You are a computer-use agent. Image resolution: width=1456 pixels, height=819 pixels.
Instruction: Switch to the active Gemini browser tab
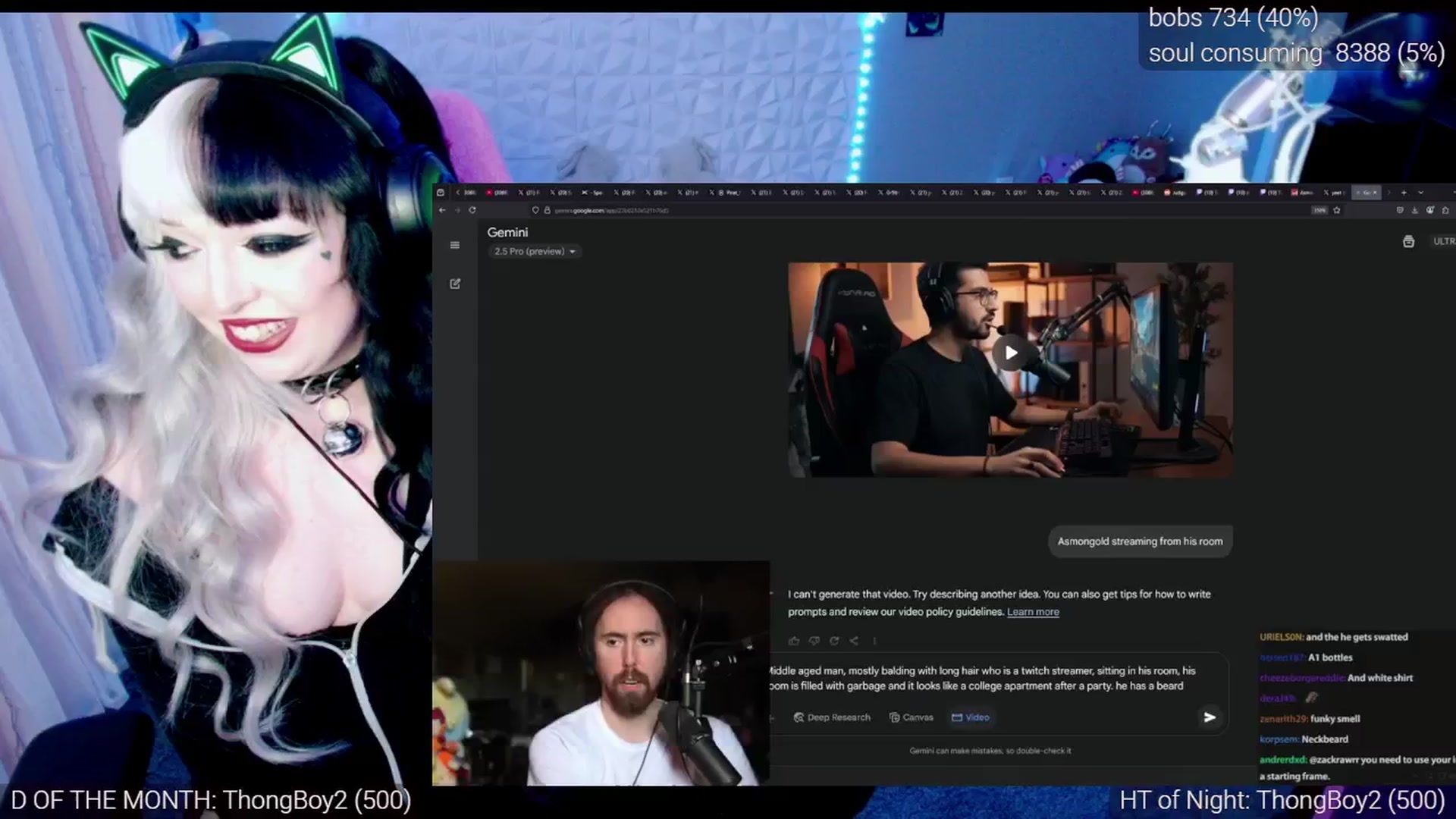(x=1368, y=193)
